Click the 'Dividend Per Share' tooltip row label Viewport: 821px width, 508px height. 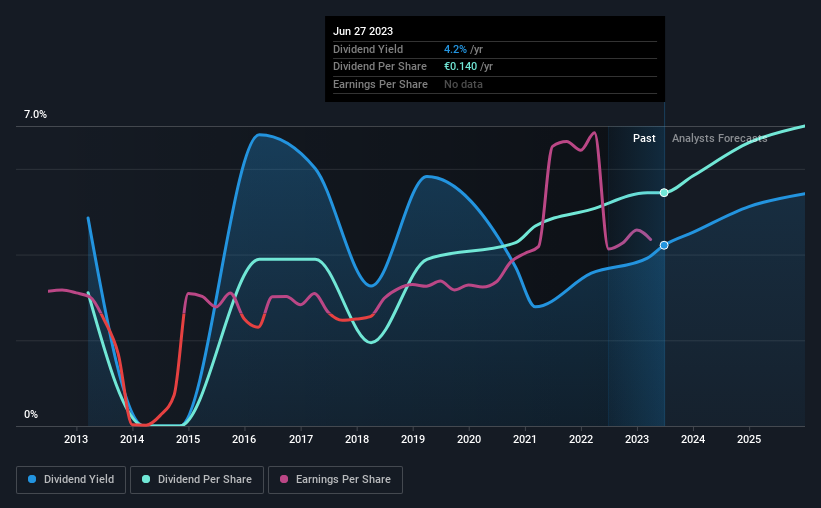[380, 67]
